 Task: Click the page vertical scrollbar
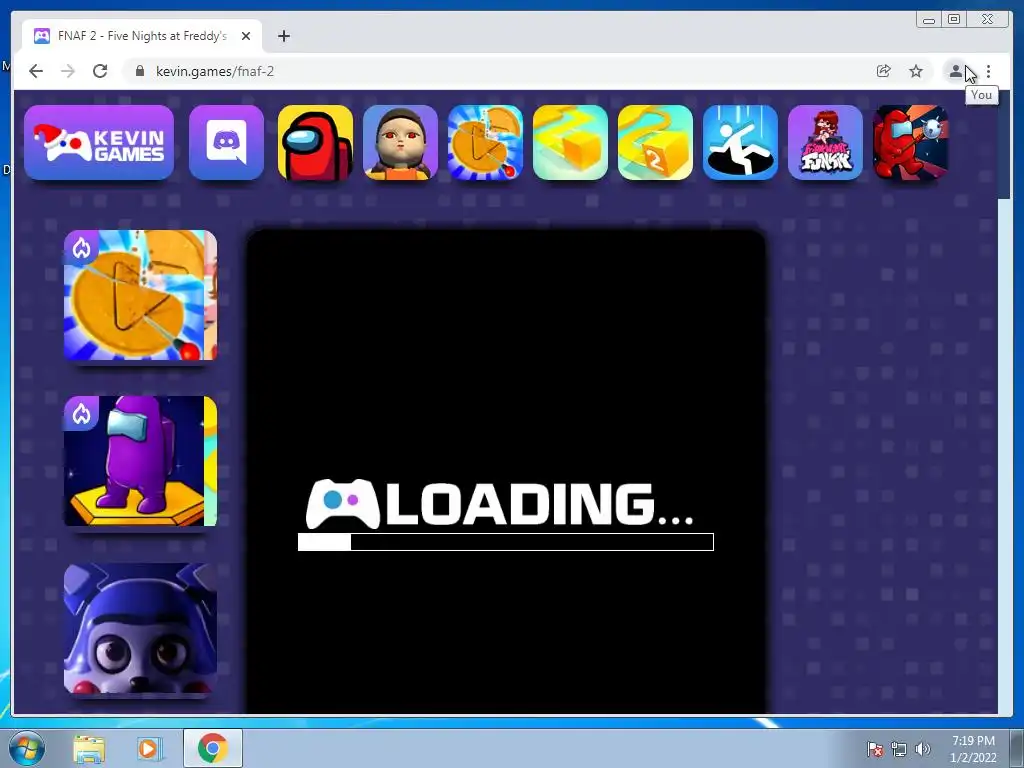click(1005, 145)
